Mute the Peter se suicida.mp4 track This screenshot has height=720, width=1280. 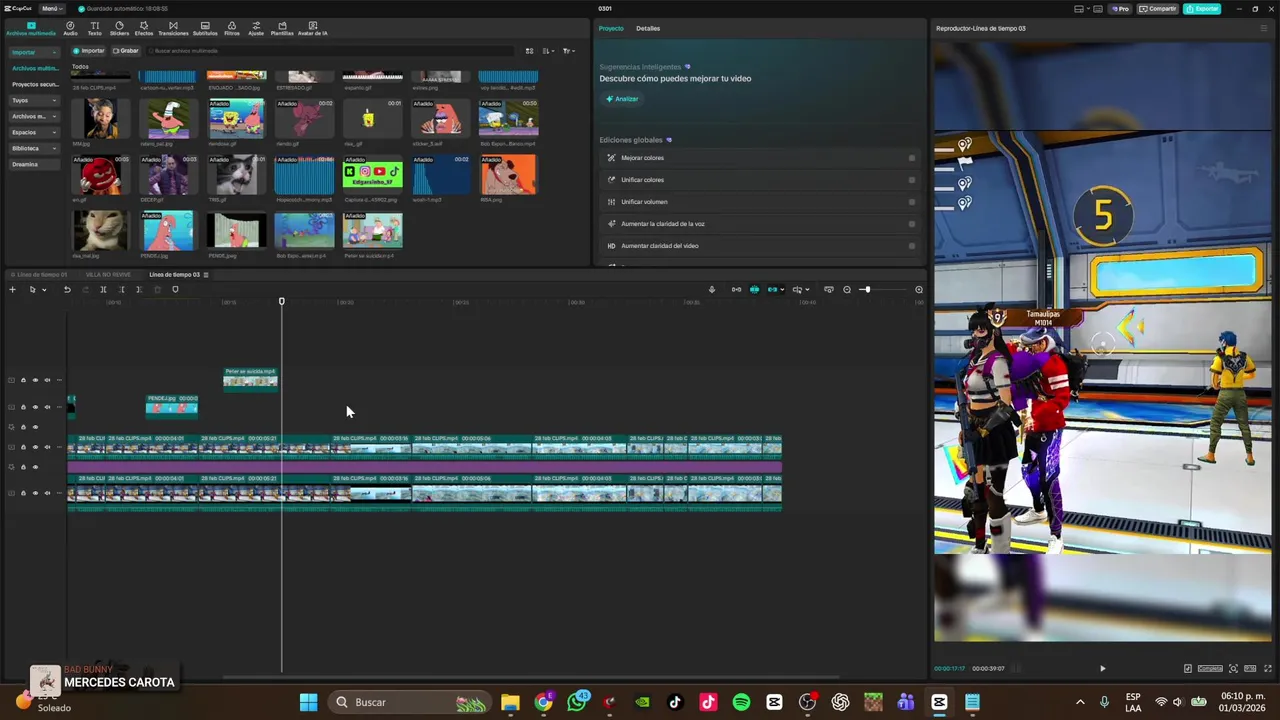[47, 380]
